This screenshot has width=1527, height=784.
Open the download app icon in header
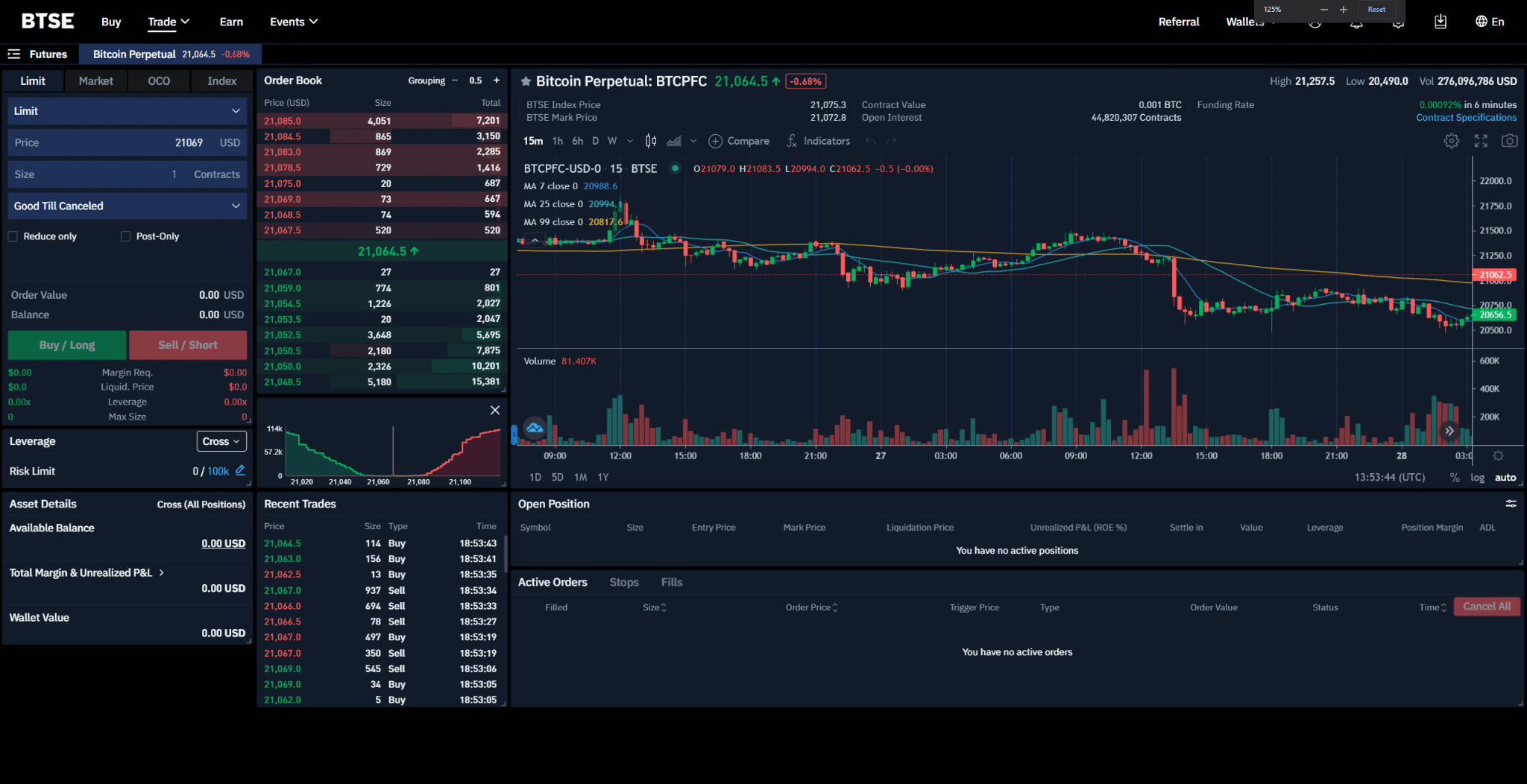coord(1441,22)
